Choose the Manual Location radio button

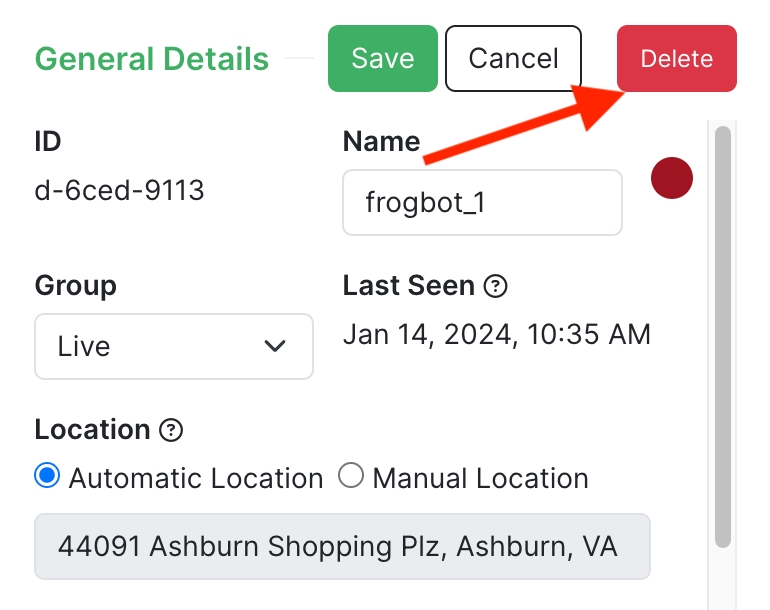click(351, 477)
